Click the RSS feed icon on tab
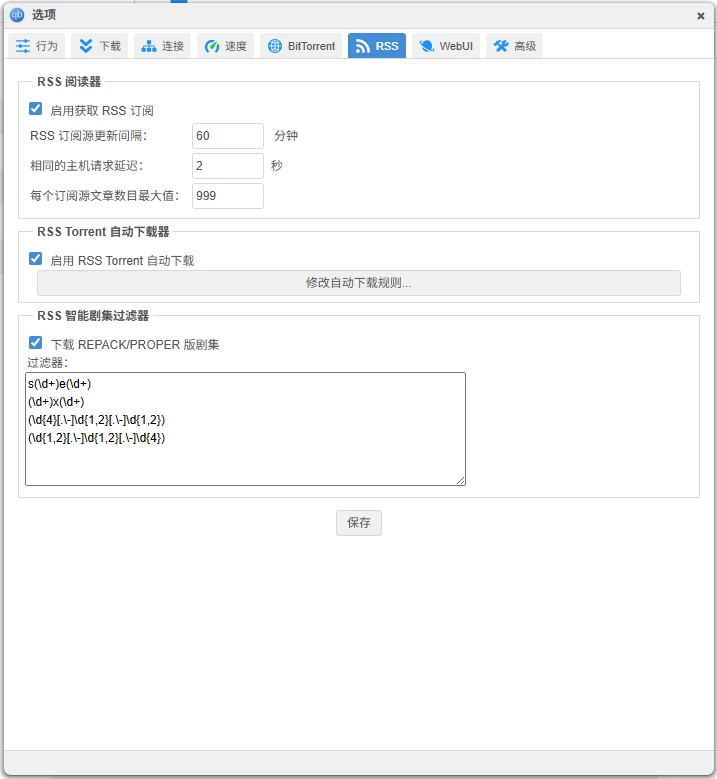 click(362, 46)
